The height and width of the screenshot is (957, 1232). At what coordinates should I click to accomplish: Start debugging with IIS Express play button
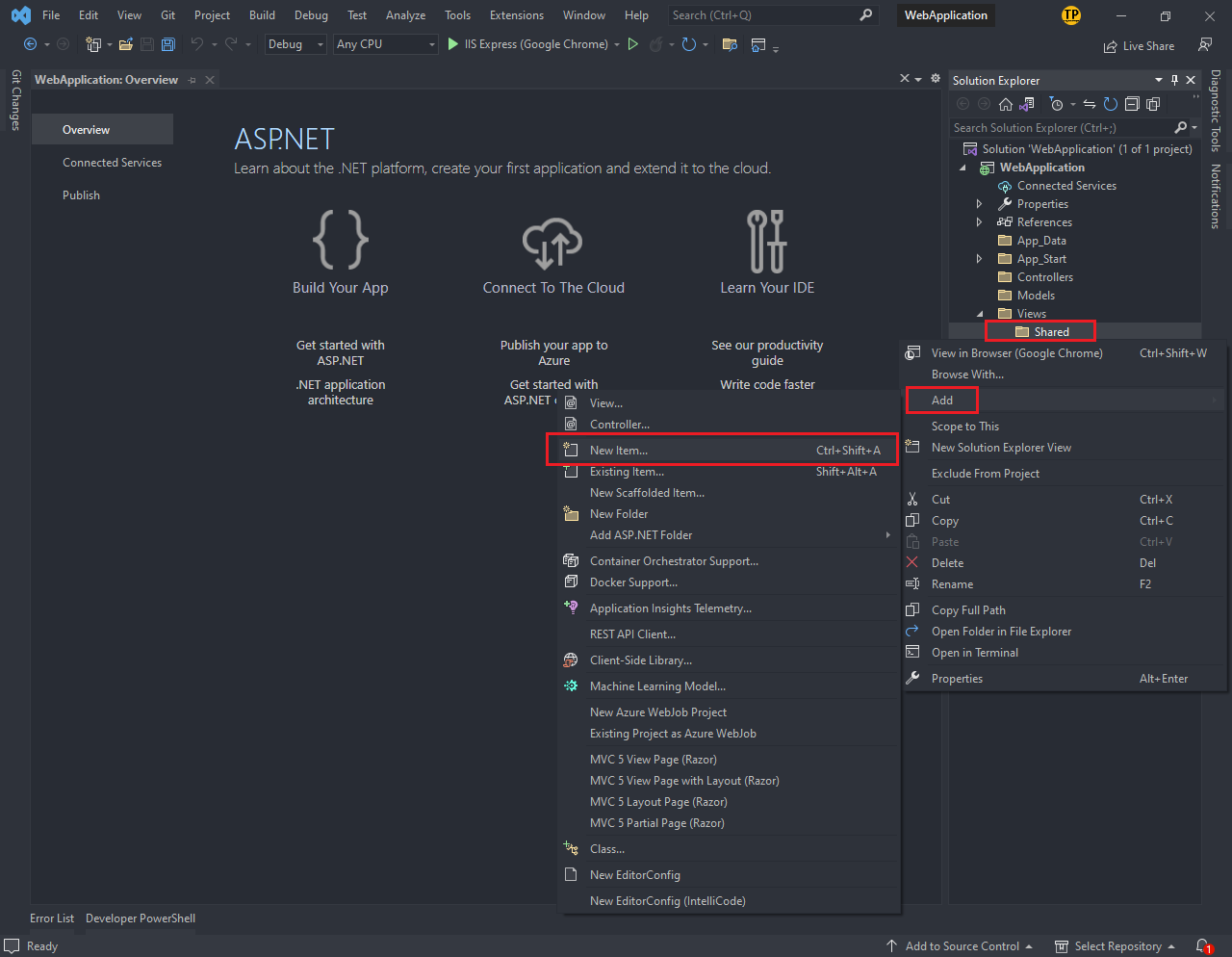tap(453, 44)
